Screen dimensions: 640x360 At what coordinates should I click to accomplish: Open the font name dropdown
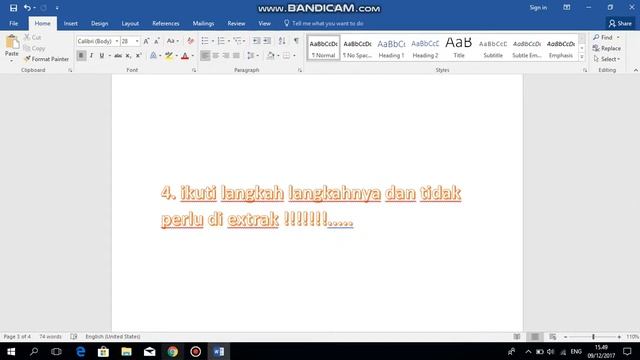tap(117, 41)
